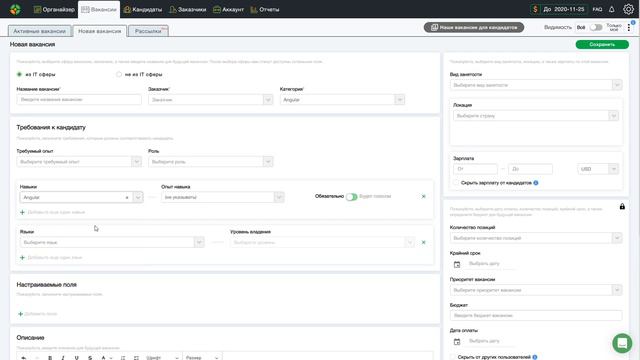This screenshot has width=640, height=360.
Task: Open the Органайзер section
Action: [54, 9]
